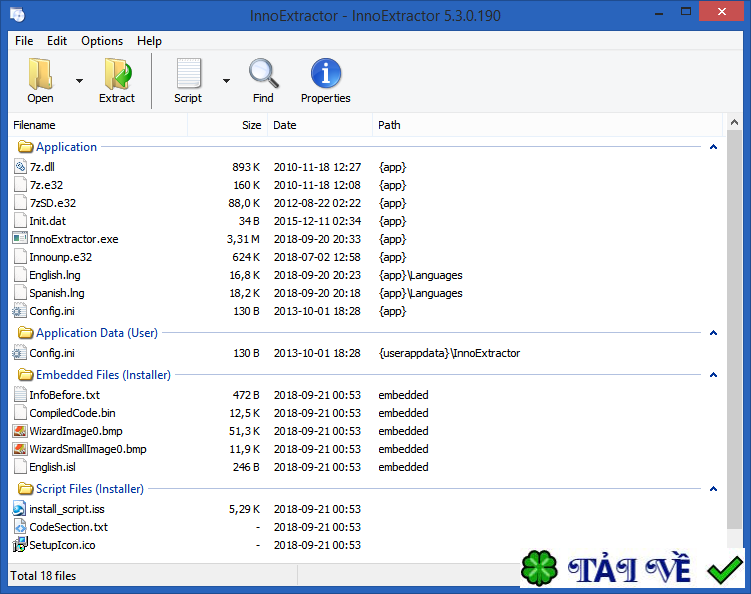Open the dropdown arrow next to Open
The height and width of the screenshot is (594, 751).
pyautogui.click(x=79, y=80)
